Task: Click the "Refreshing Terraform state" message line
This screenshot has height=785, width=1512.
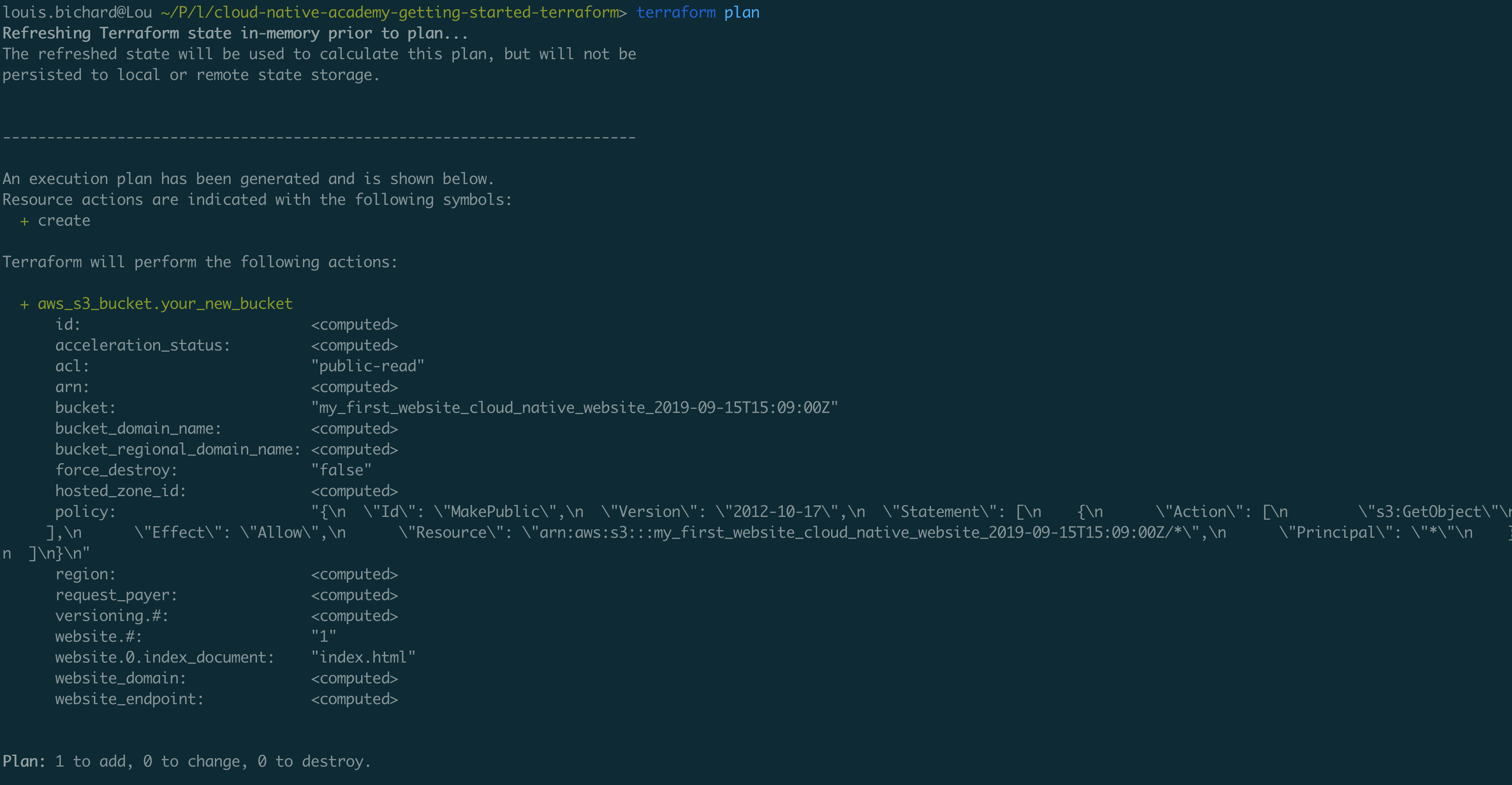Action: pos(235,34)
